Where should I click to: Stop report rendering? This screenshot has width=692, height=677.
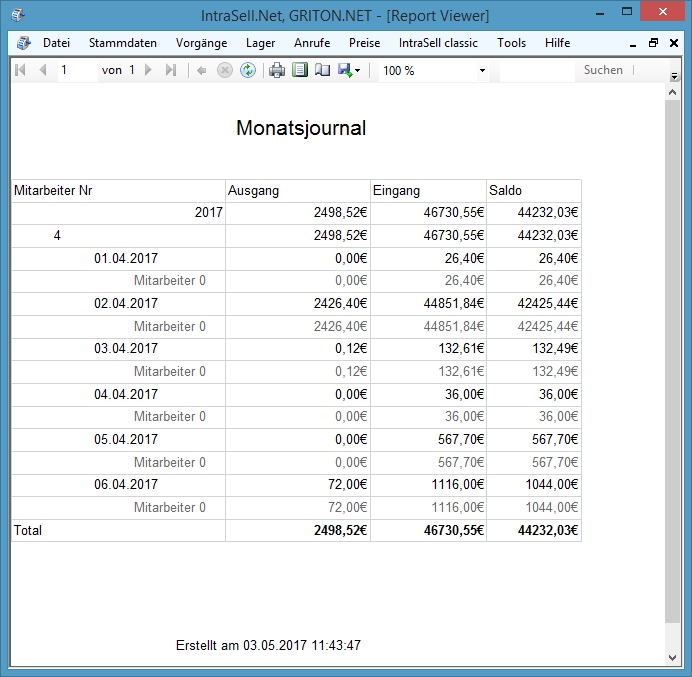[x=225, y=70]
